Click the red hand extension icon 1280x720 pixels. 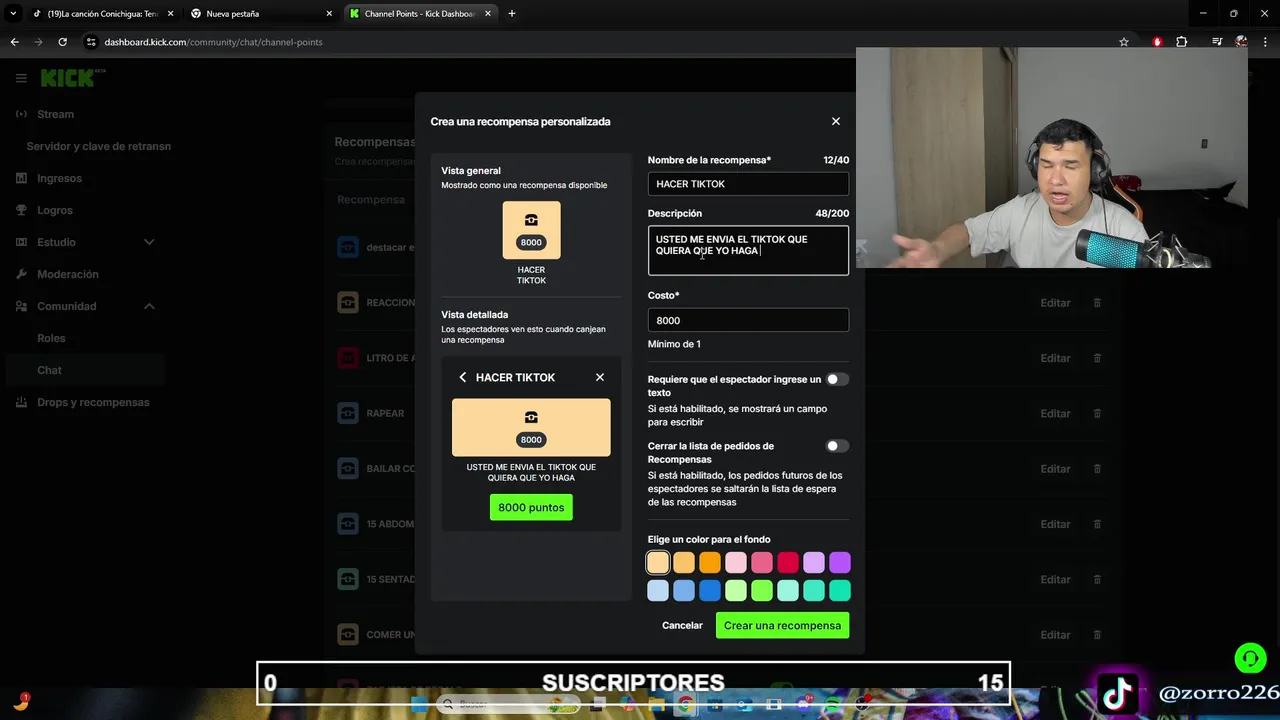point(1157,42)
